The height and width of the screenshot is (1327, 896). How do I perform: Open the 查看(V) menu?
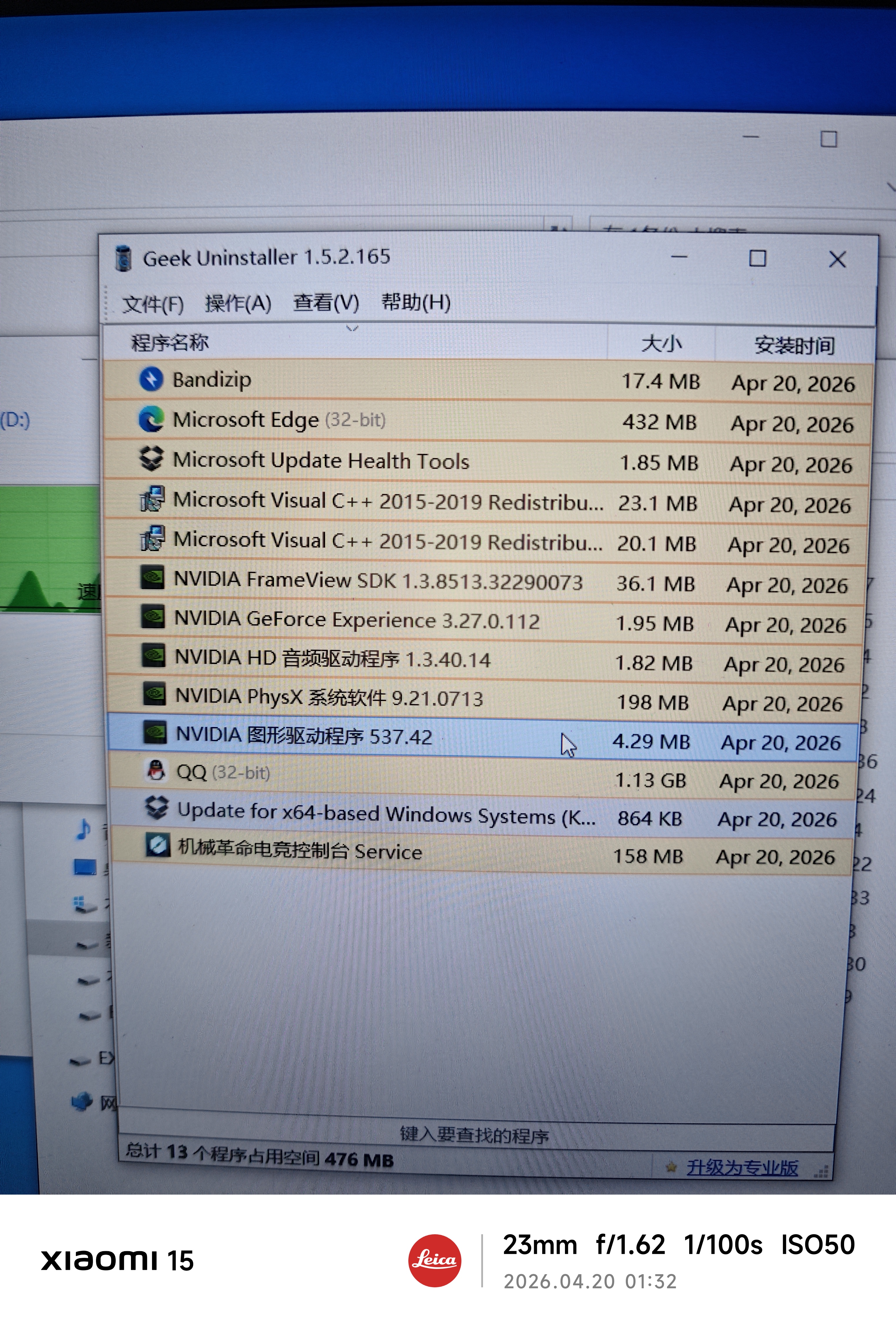326,303
